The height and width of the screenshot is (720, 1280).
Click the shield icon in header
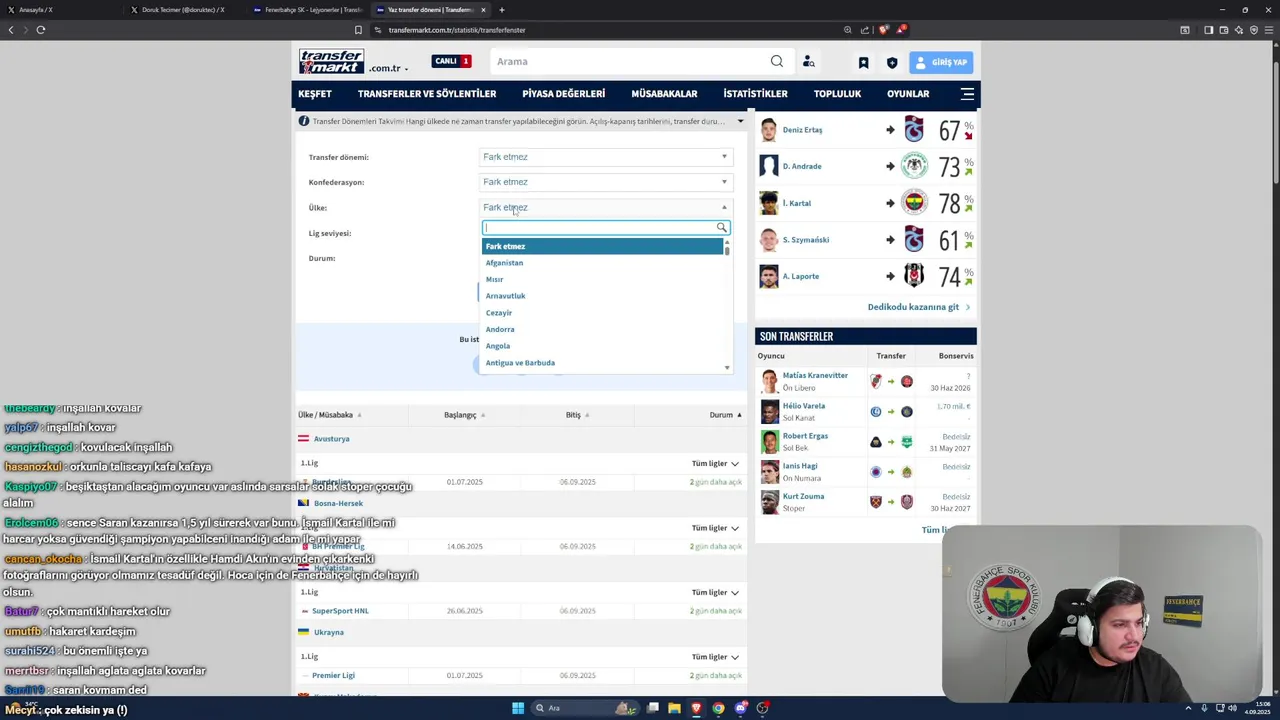(892, 63)
